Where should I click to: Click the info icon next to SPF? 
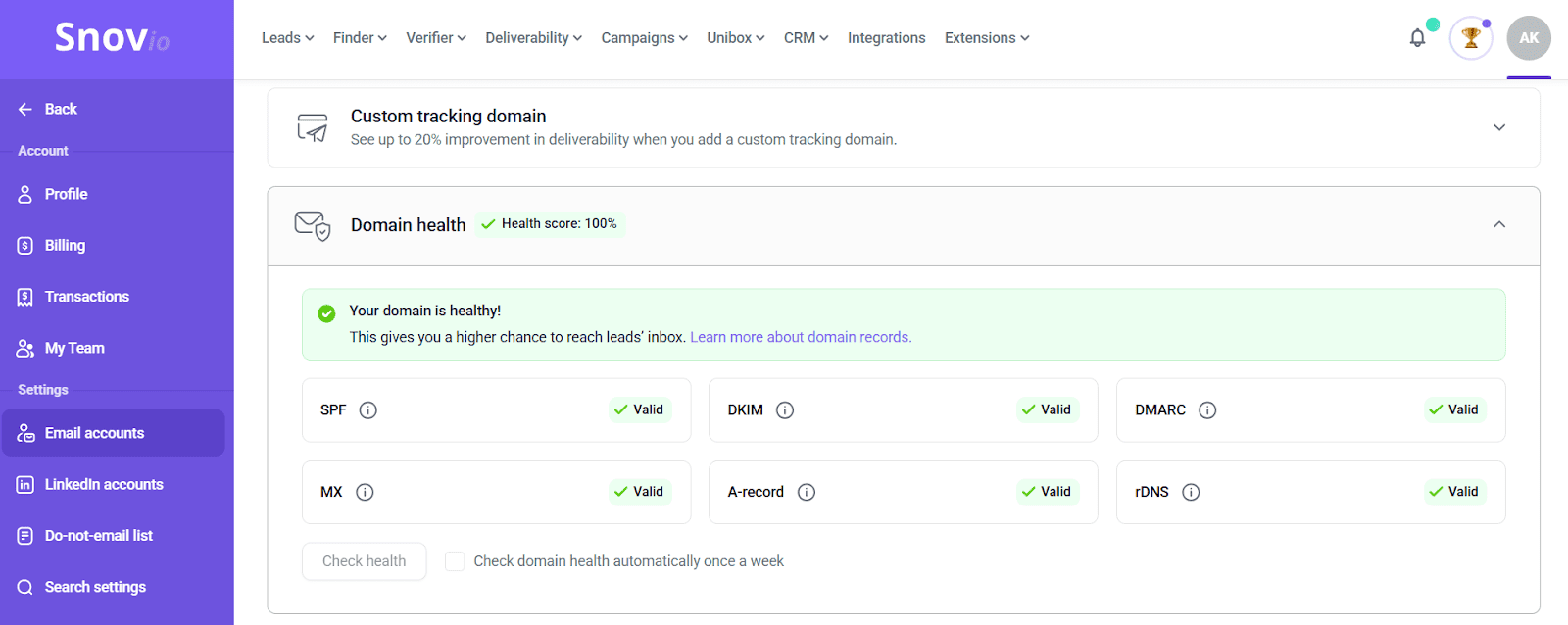(x=368, y=410)
